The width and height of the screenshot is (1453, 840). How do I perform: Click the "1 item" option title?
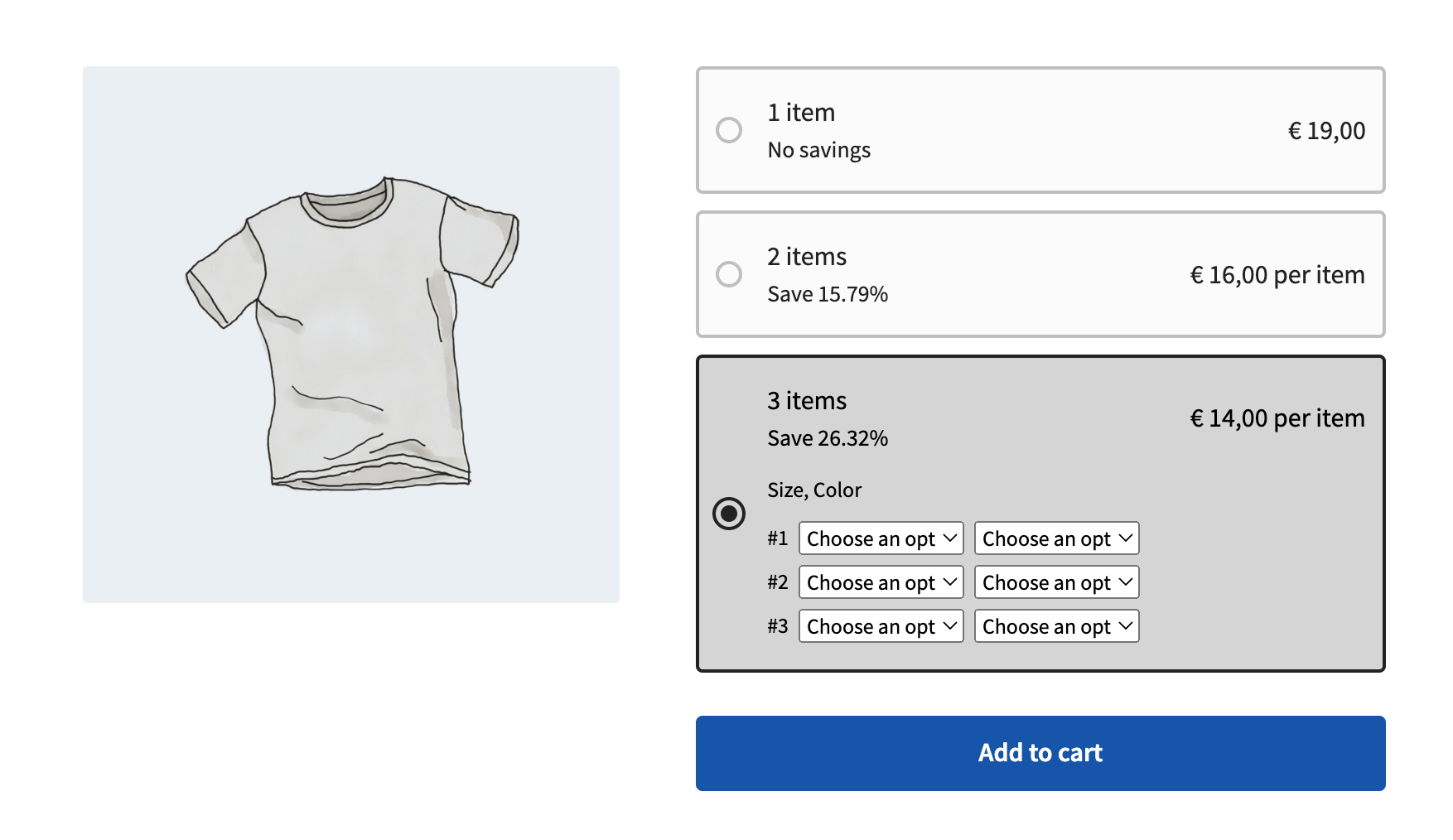pyautogui.click(x=801, y=113)
